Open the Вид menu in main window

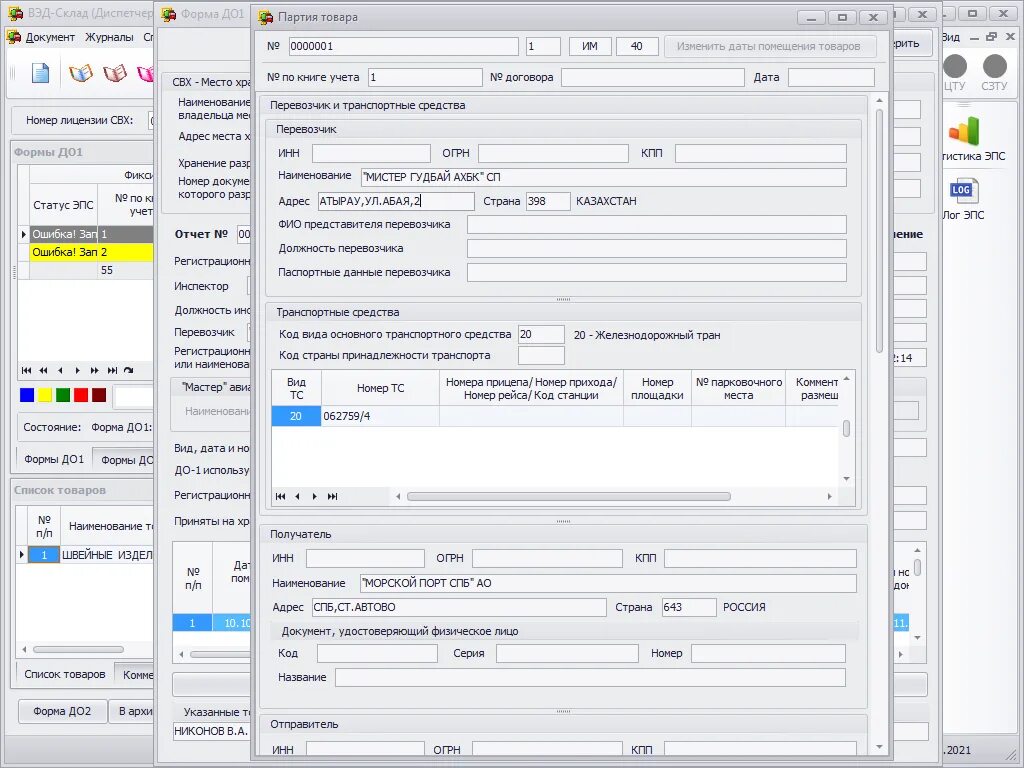[951, 37]
